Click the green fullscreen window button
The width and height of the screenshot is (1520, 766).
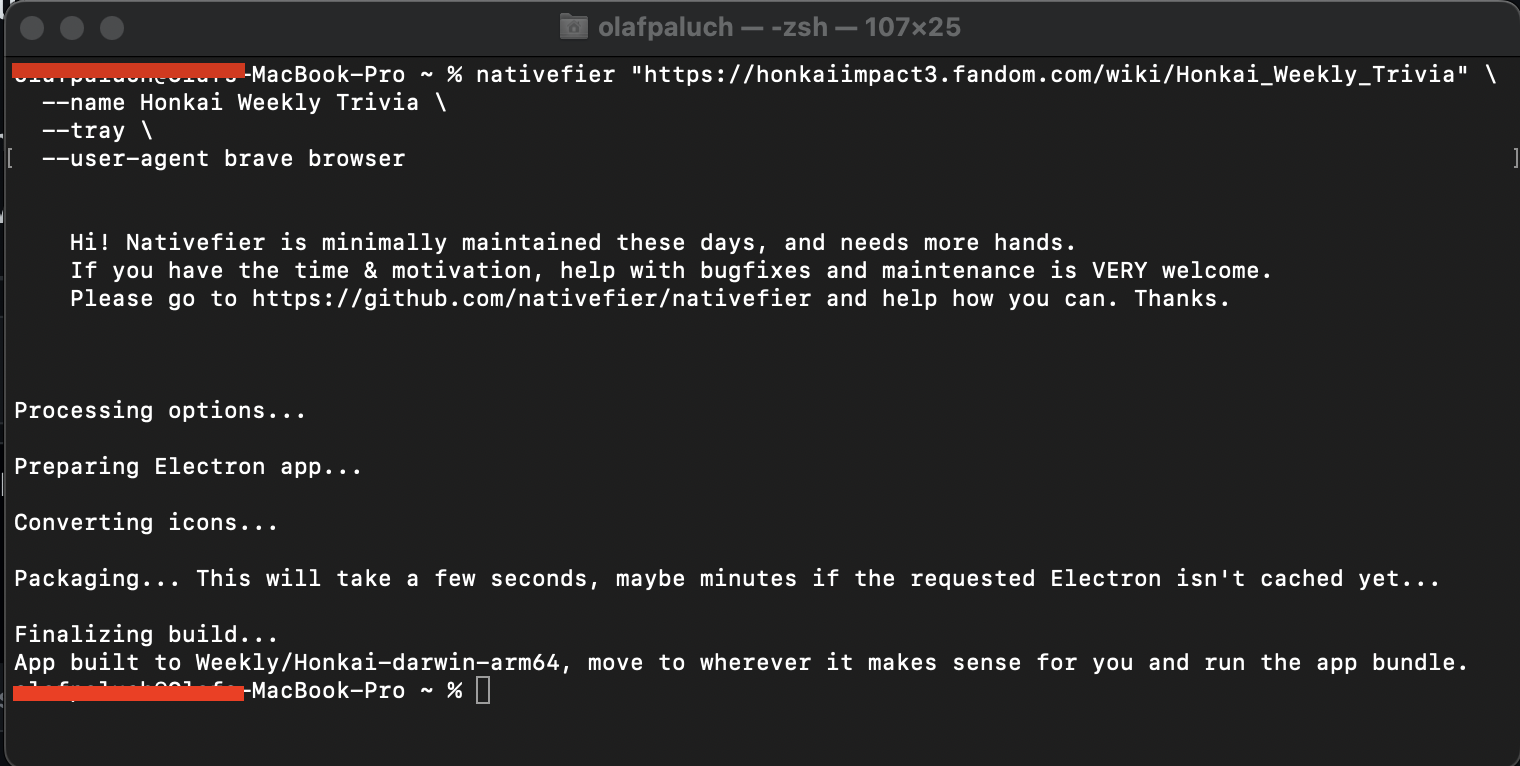pos(111,28)
